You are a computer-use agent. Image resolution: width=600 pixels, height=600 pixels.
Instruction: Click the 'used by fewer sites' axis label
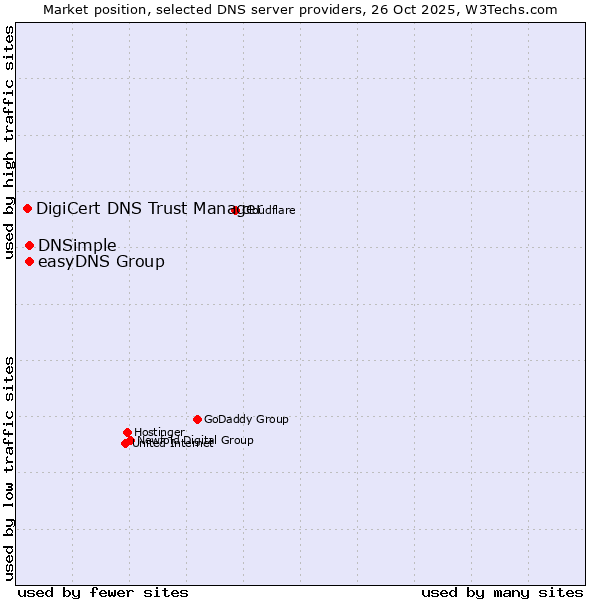[x=103, y=592]
